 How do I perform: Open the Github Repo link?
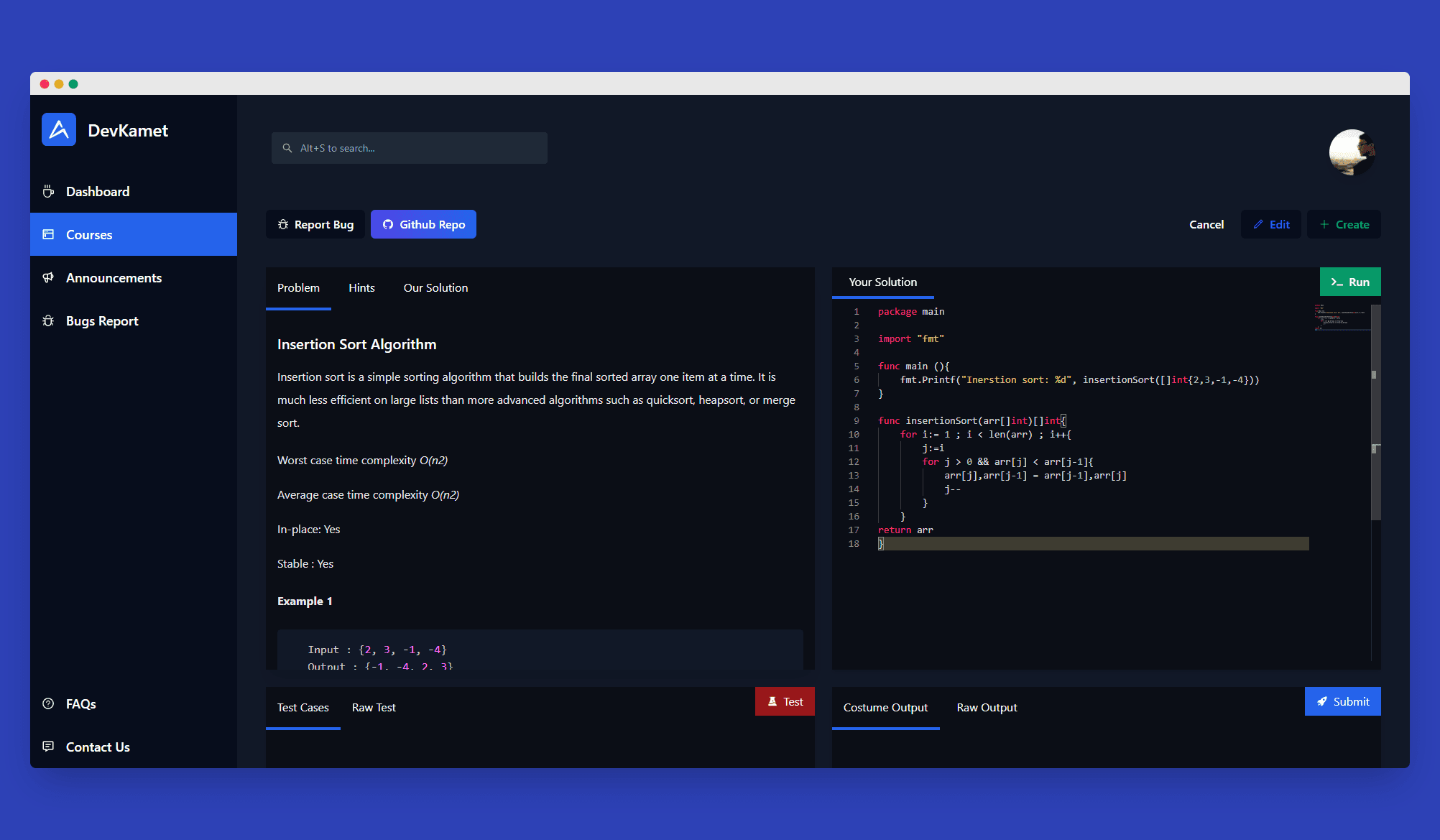423,225
